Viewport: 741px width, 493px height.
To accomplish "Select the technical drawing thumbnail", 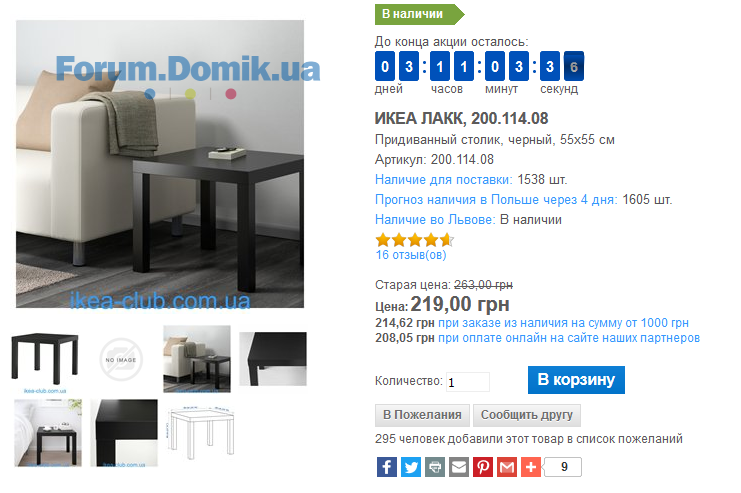I will click(x=201, y=432).
